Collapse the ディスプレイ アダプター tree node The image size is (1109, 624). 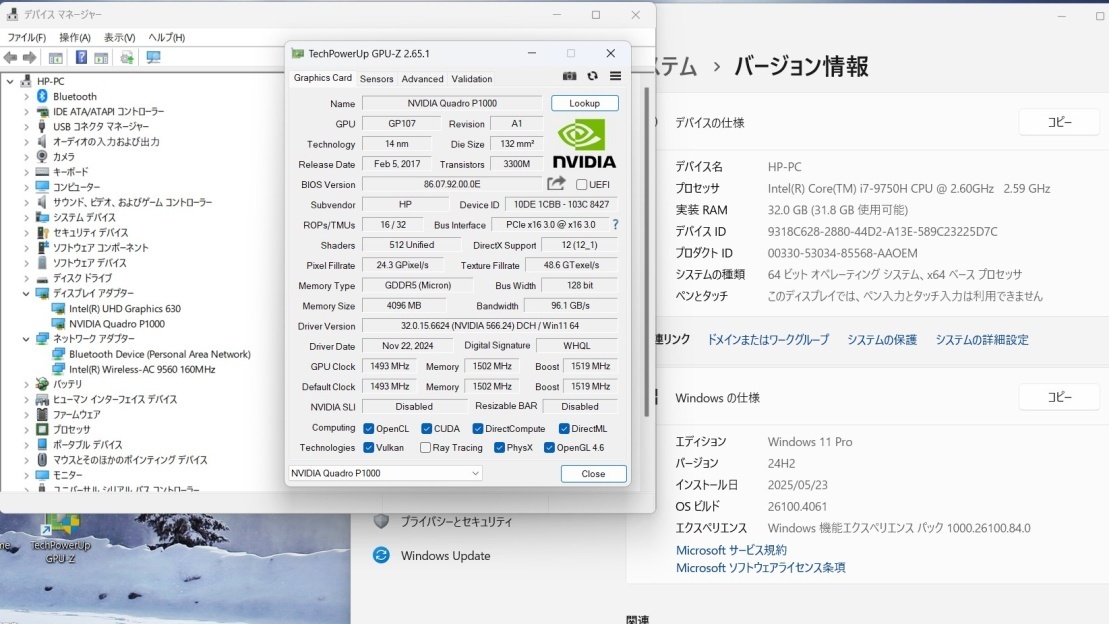27,294
